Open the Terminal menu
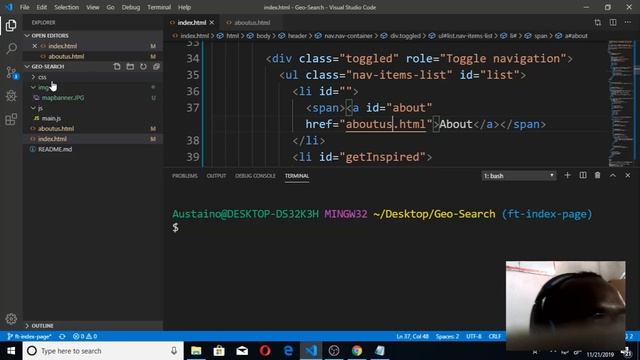The image size is (640, 360). point(159,7)
